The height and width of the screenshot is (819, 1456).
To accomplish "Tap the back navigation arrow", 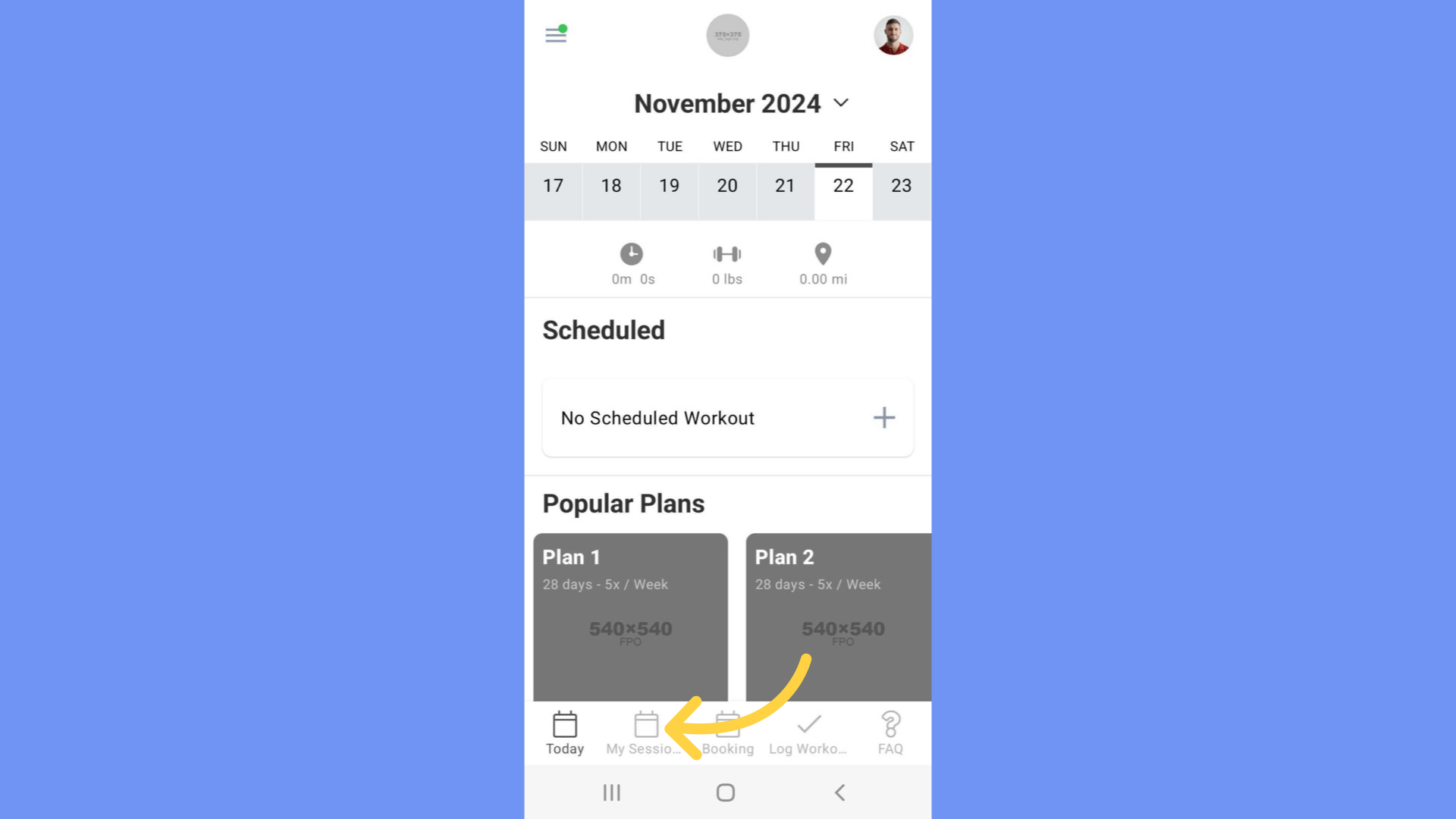I will tap(841, 791).
